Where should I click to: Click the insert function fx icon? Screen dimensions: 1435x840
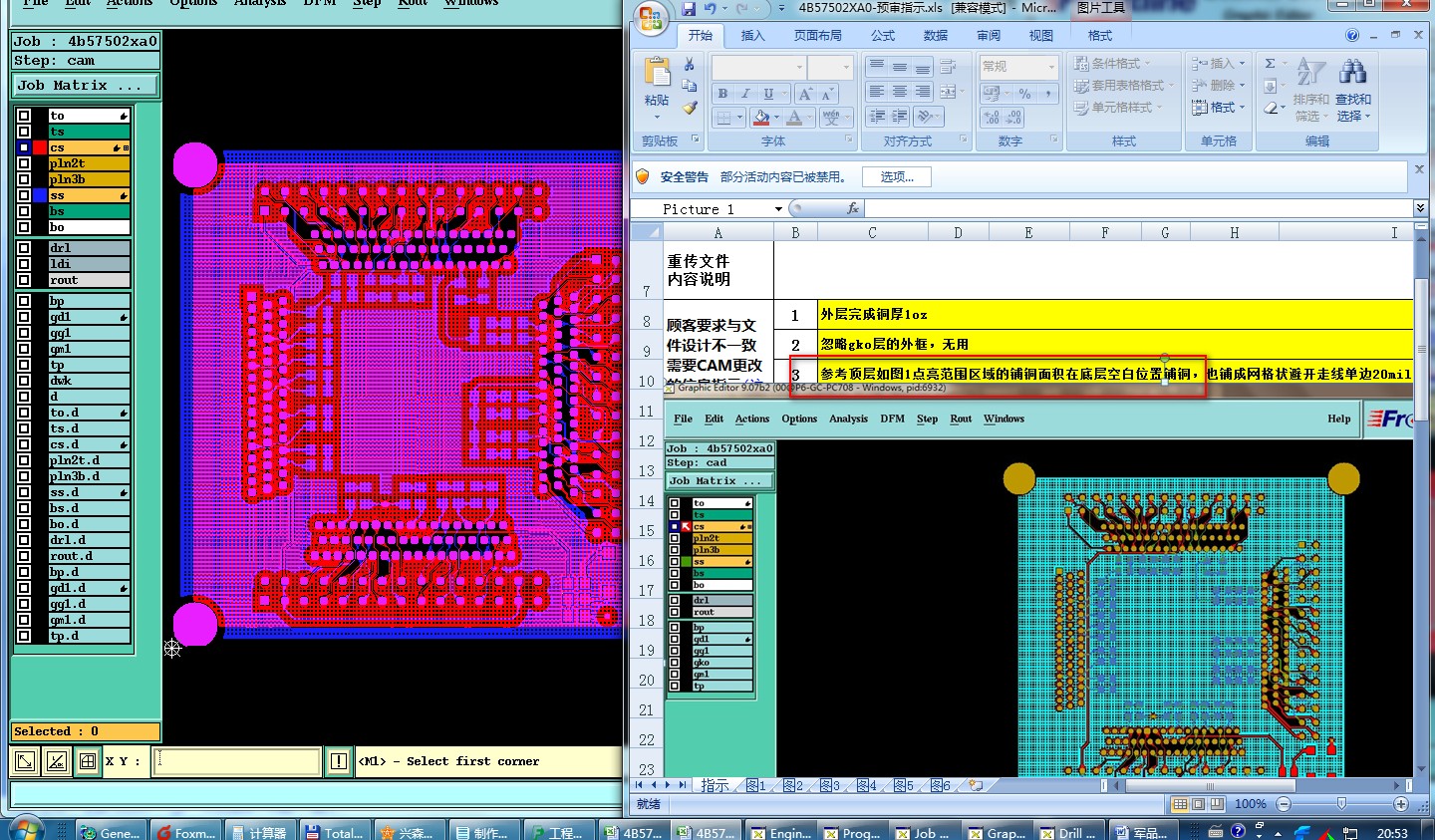click(853, 208)
